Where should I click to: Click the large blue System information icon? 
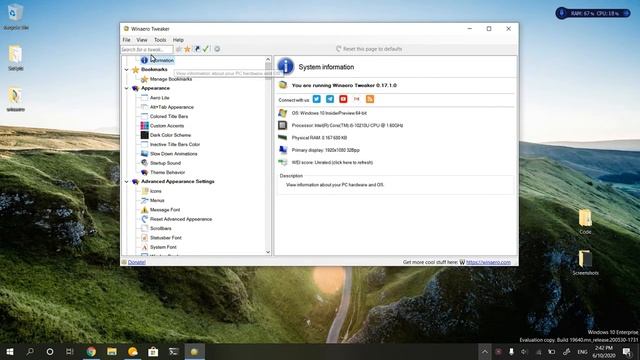[286, 67]
